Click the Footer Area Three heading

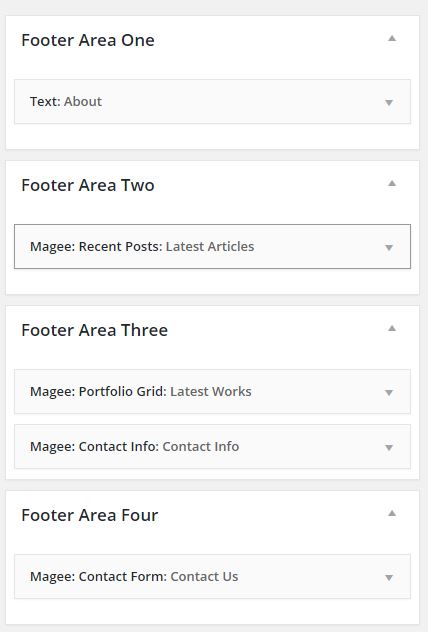tap(95, 331)
